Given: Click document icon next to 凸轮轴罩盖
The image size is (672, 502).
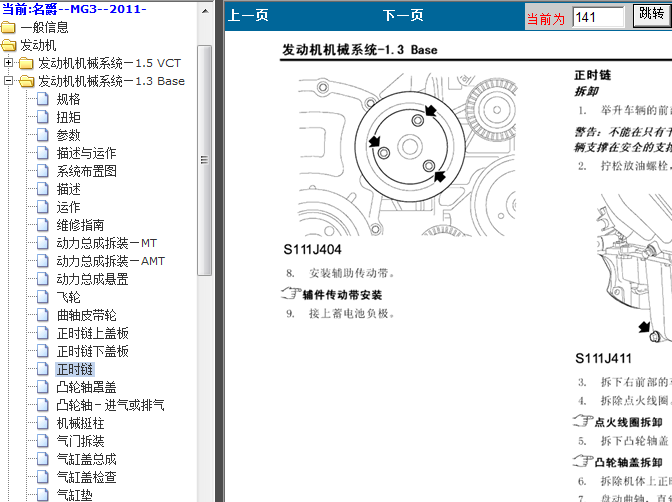Looking at the screenshot, I should pos(42,387).
